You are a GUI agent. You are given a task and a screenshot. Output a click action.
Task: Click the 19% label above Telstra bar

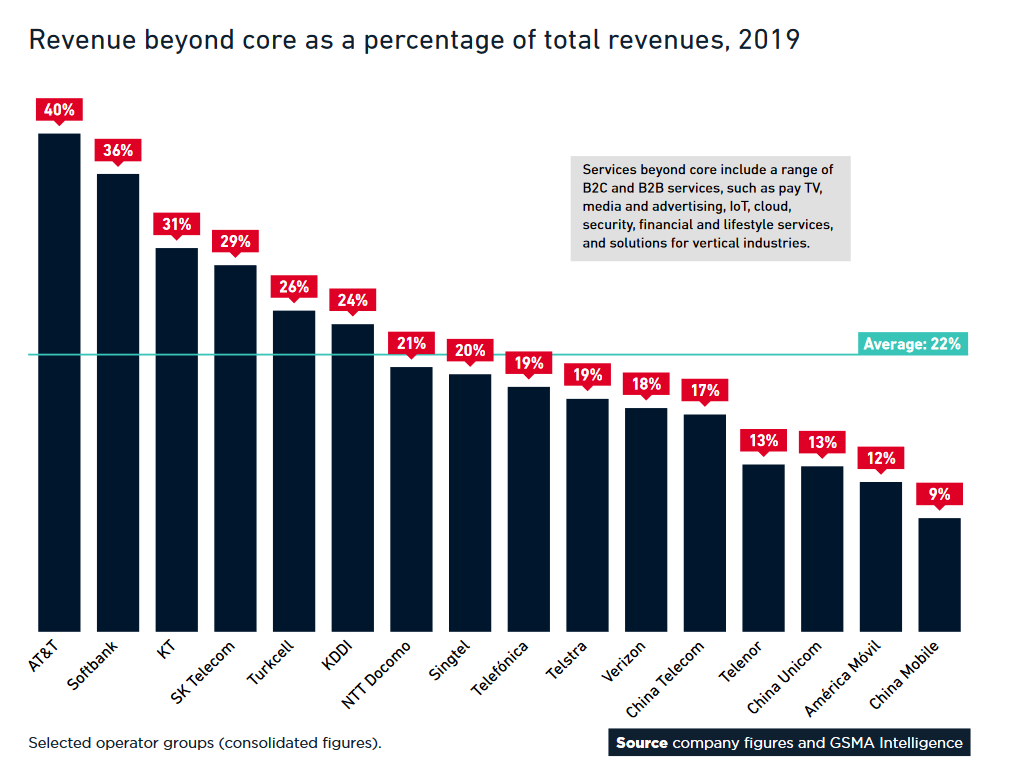tap(588, 375)
